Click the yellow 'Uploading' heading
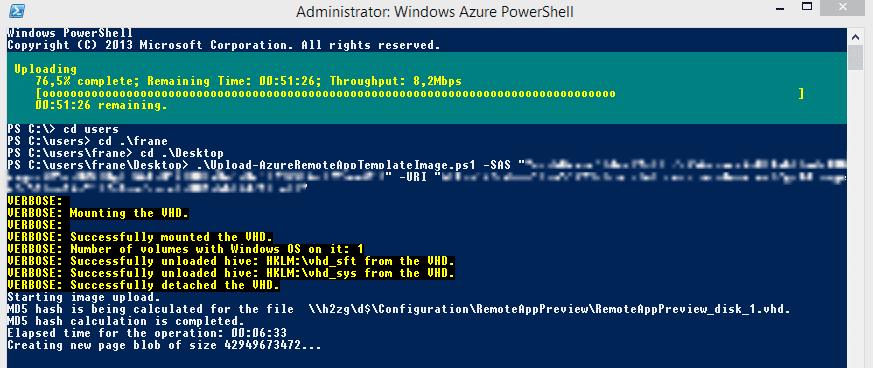 tap(46, 70)
